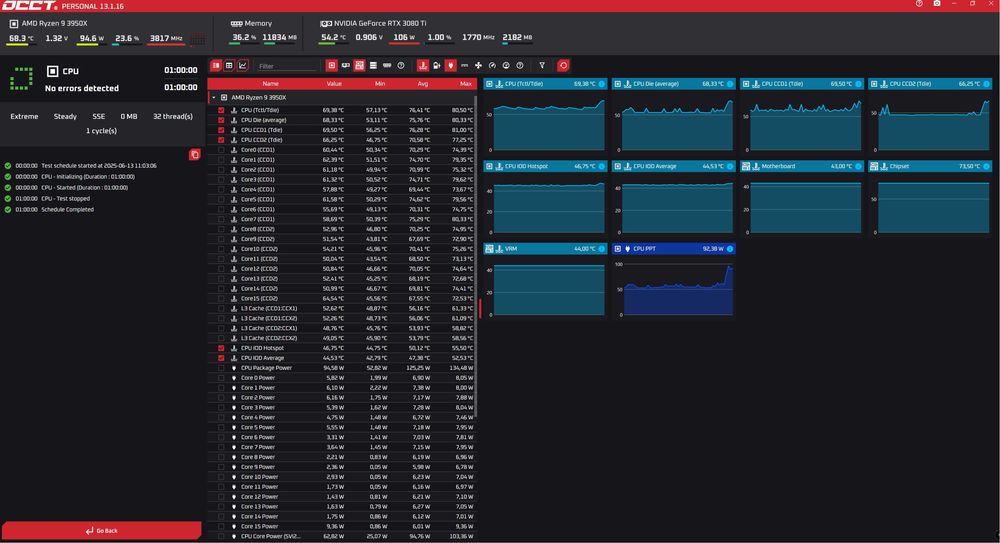Click the CPU PPT power graph area

click(677, 288)
